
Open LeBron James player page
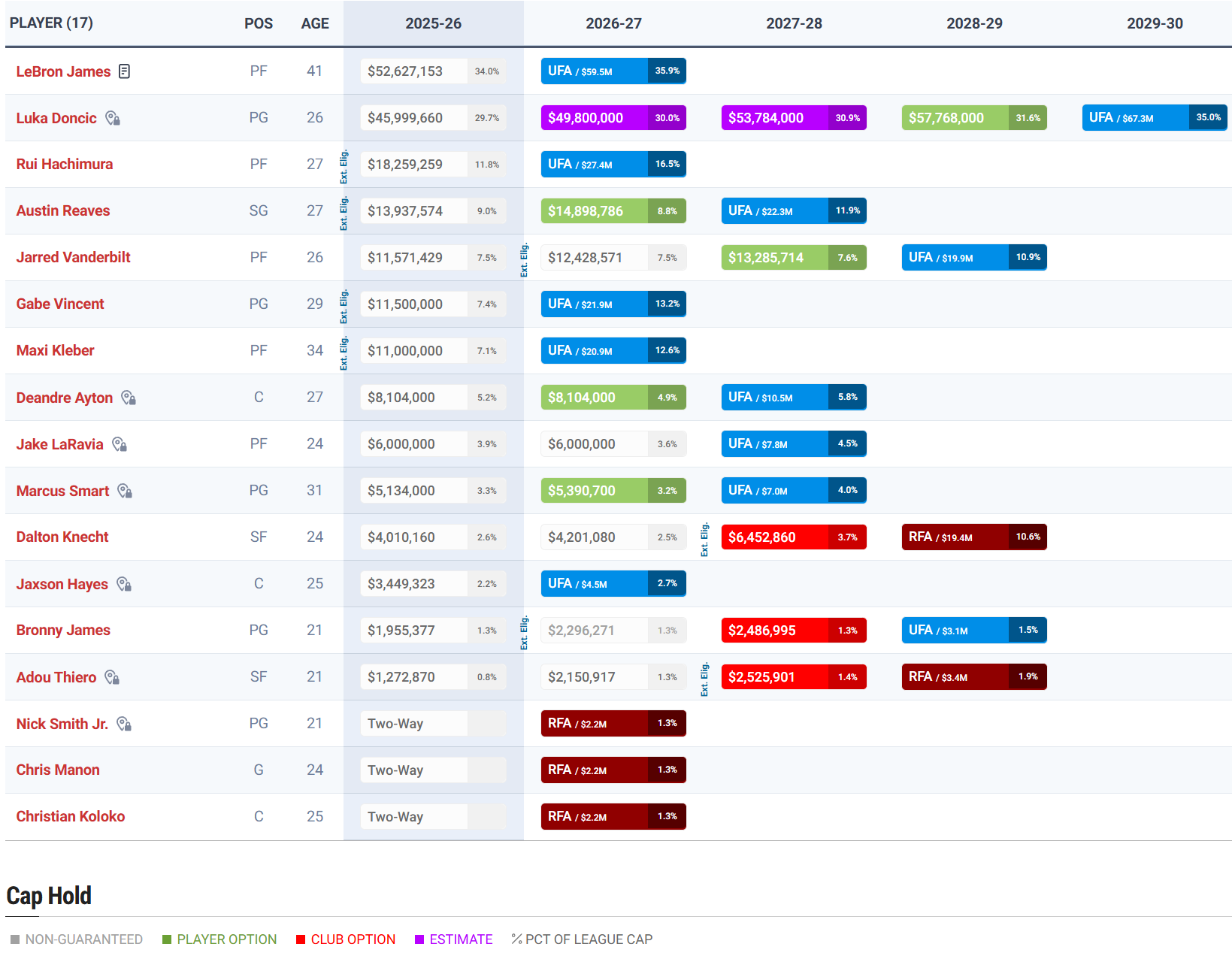(63, 71)
